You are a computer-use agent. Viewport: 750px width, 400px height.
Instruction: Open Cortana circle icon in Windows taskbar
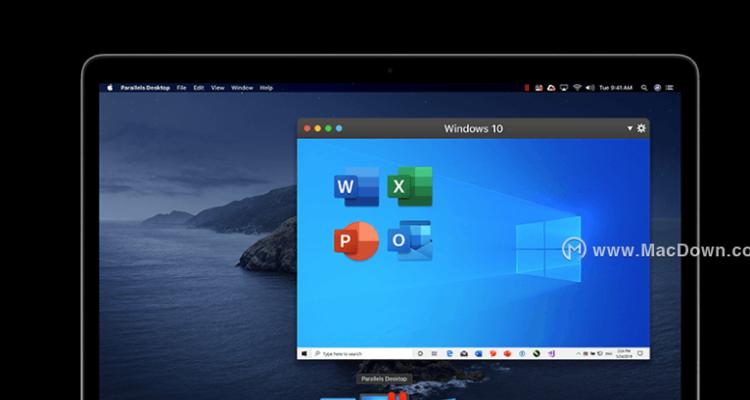click(420, 354)
